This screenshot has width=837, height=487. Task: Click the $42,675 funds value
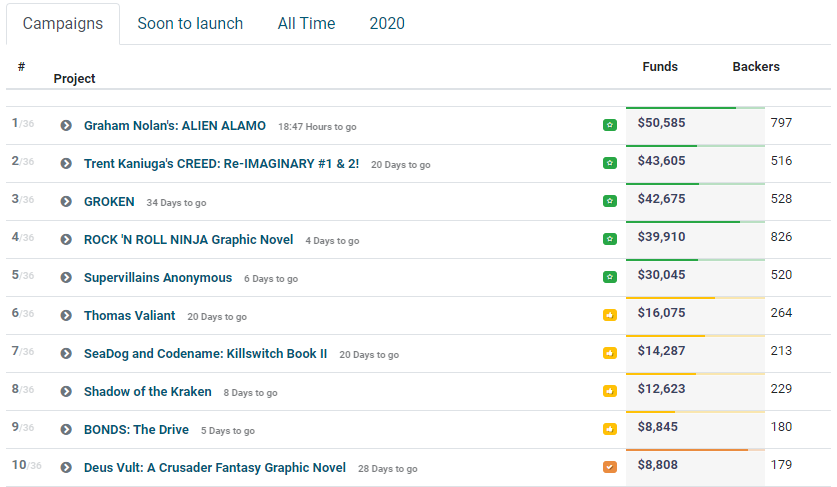point(661,199)
